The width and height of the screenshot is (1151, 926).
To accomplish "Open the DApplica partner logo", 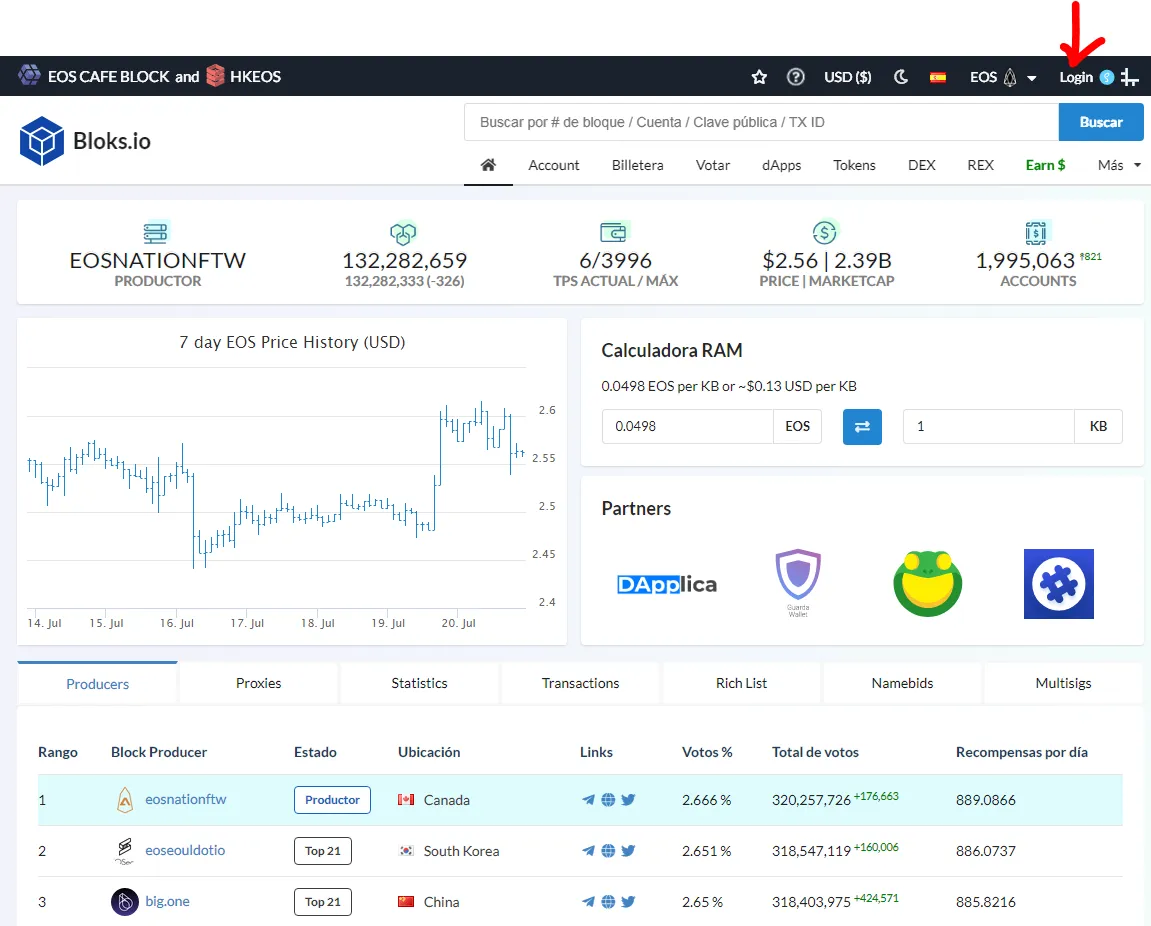I will click(x=667, y=584).
